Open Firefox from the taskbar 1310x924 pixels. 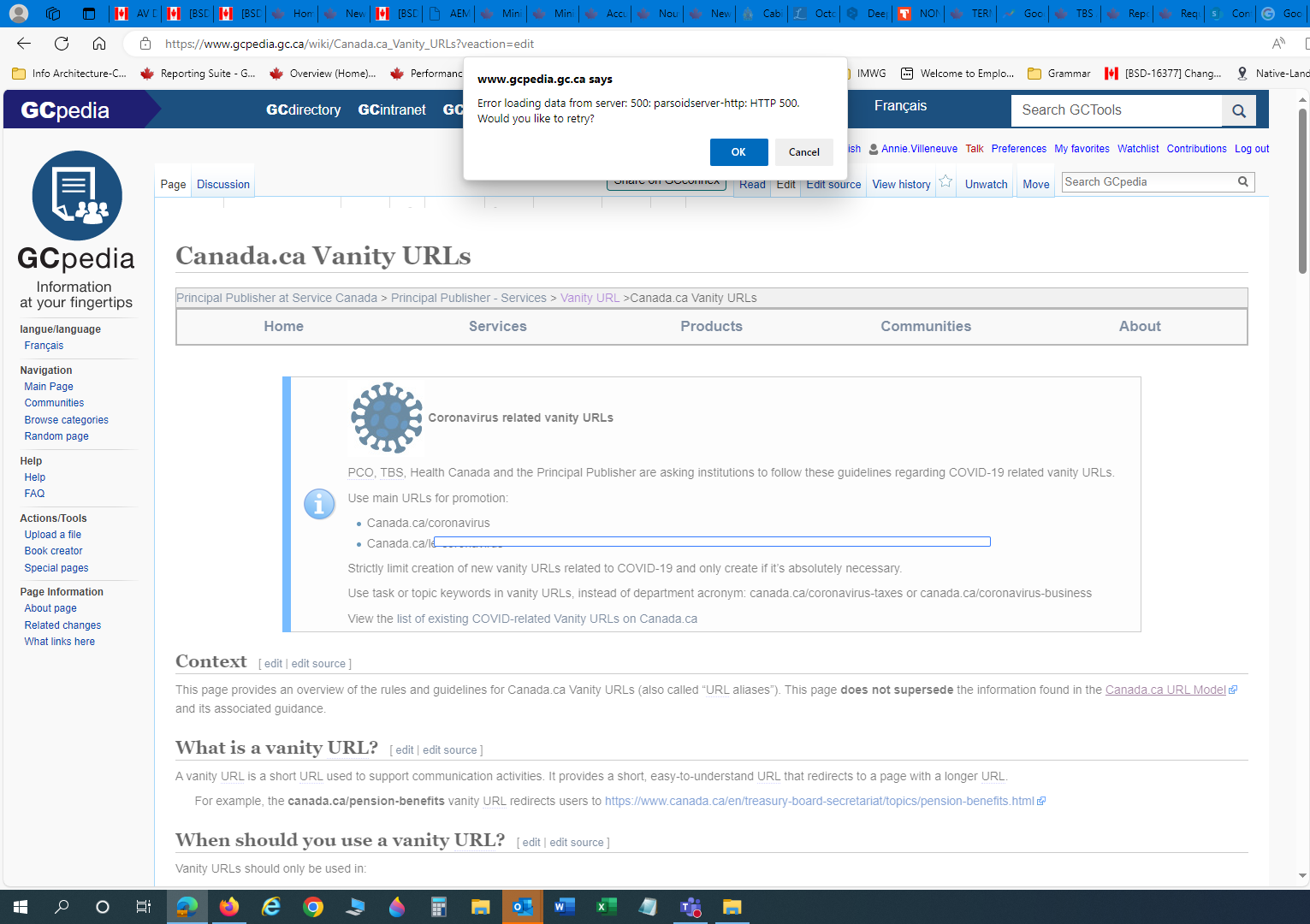point(228,906)
